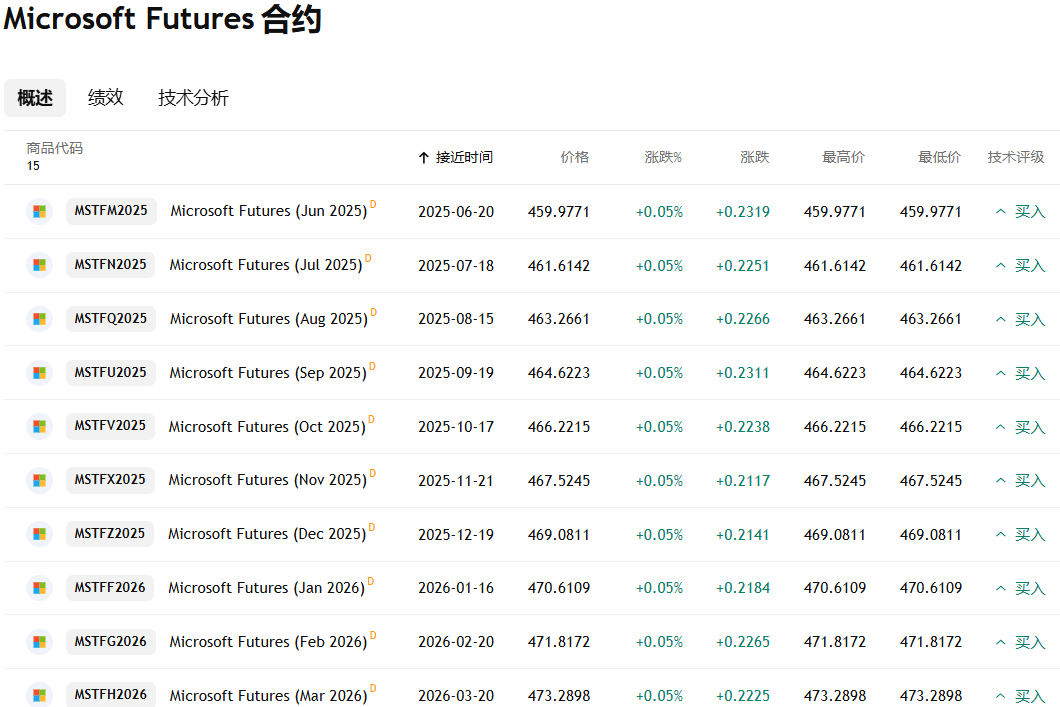
Task: Select the 技术分析 tab
Action: click(193, 98)
